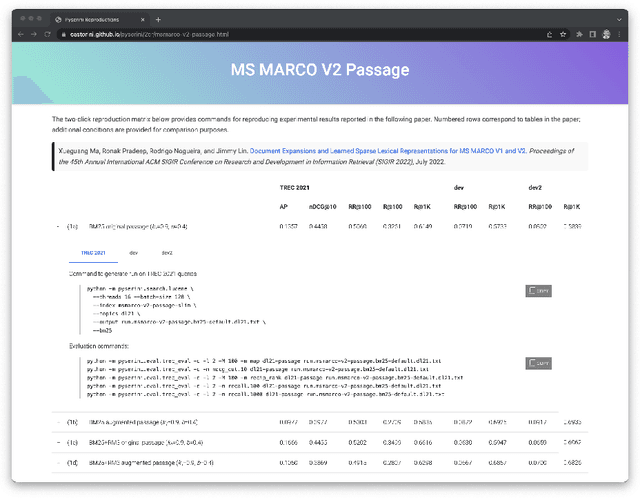The height and width of the screenshot is (498, 640).
Task: Switch to the dev tab
Action: coord(133,253)
